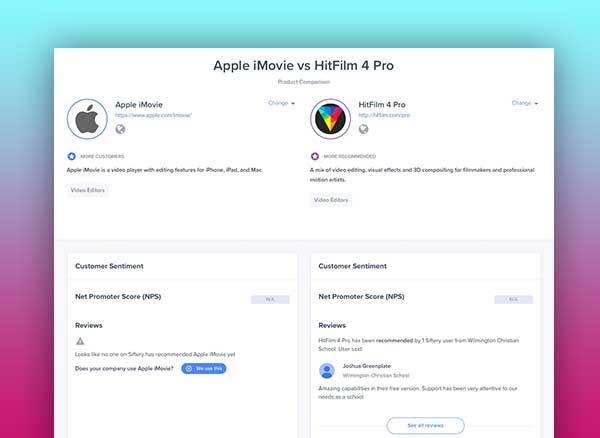Open the Change dropdown for Apple iMovie
This screenshot has height=438, width=600.
pos(282,103)
